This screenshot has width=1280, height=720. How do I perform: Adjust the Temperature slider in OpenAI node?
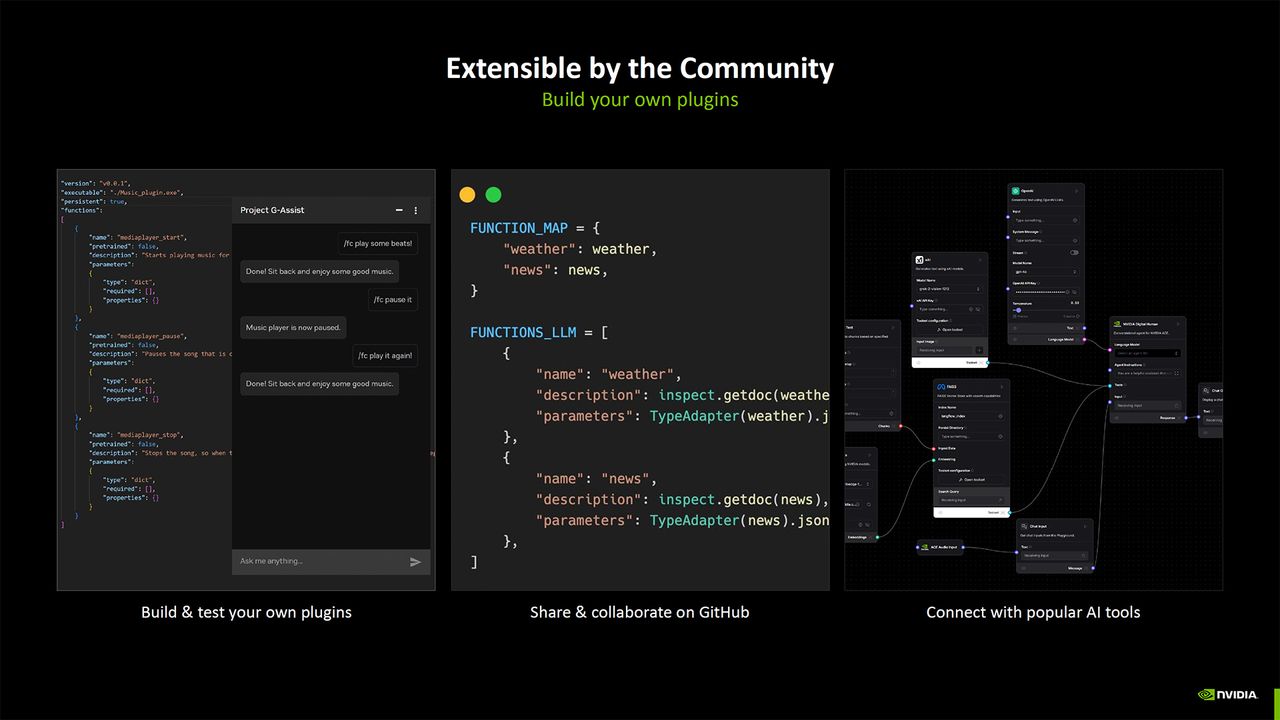pyautogui.click(x=1018, y=310)
